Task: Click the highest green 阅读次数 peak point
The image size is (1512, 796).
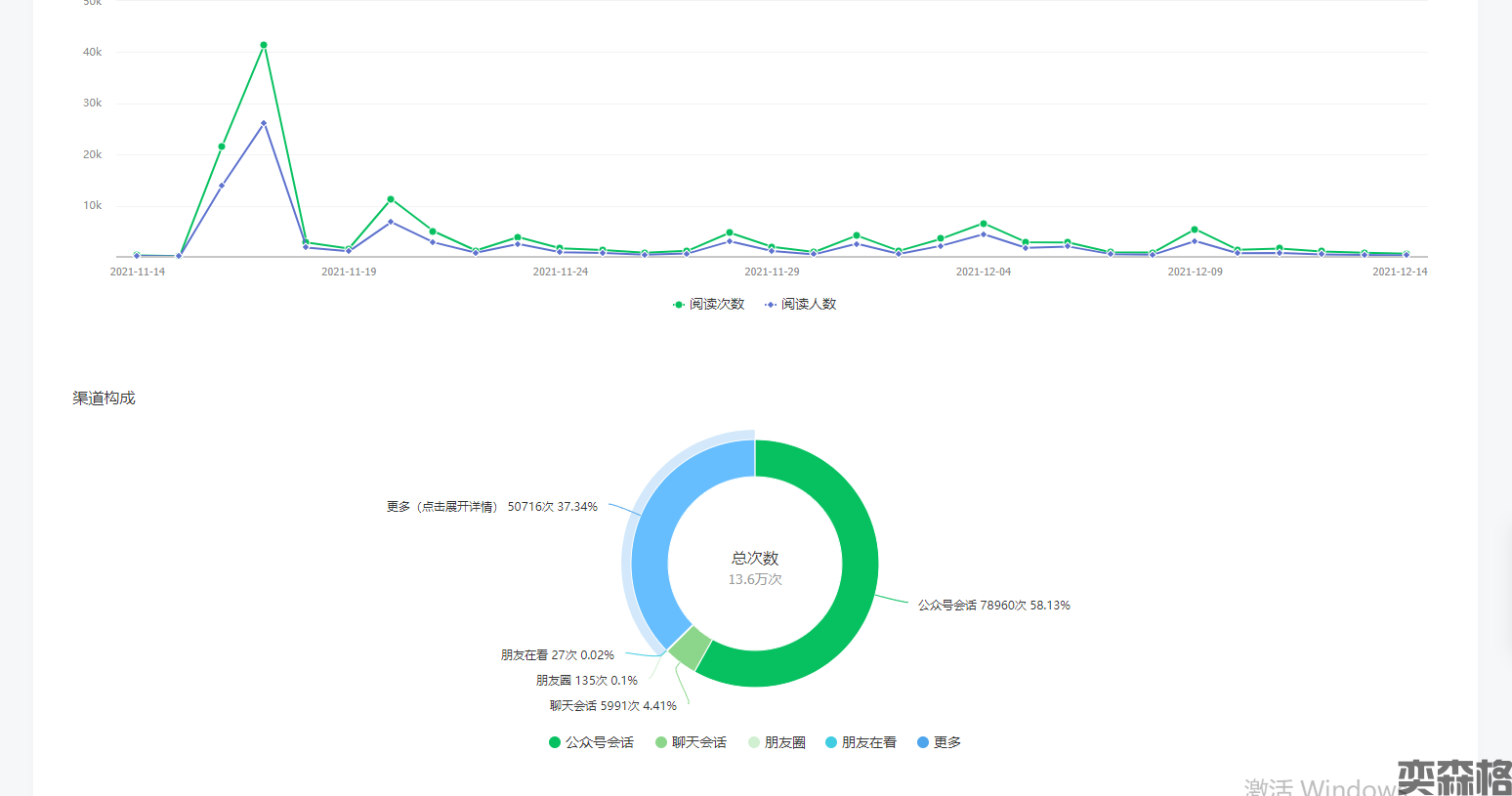Action: (264, 45)
